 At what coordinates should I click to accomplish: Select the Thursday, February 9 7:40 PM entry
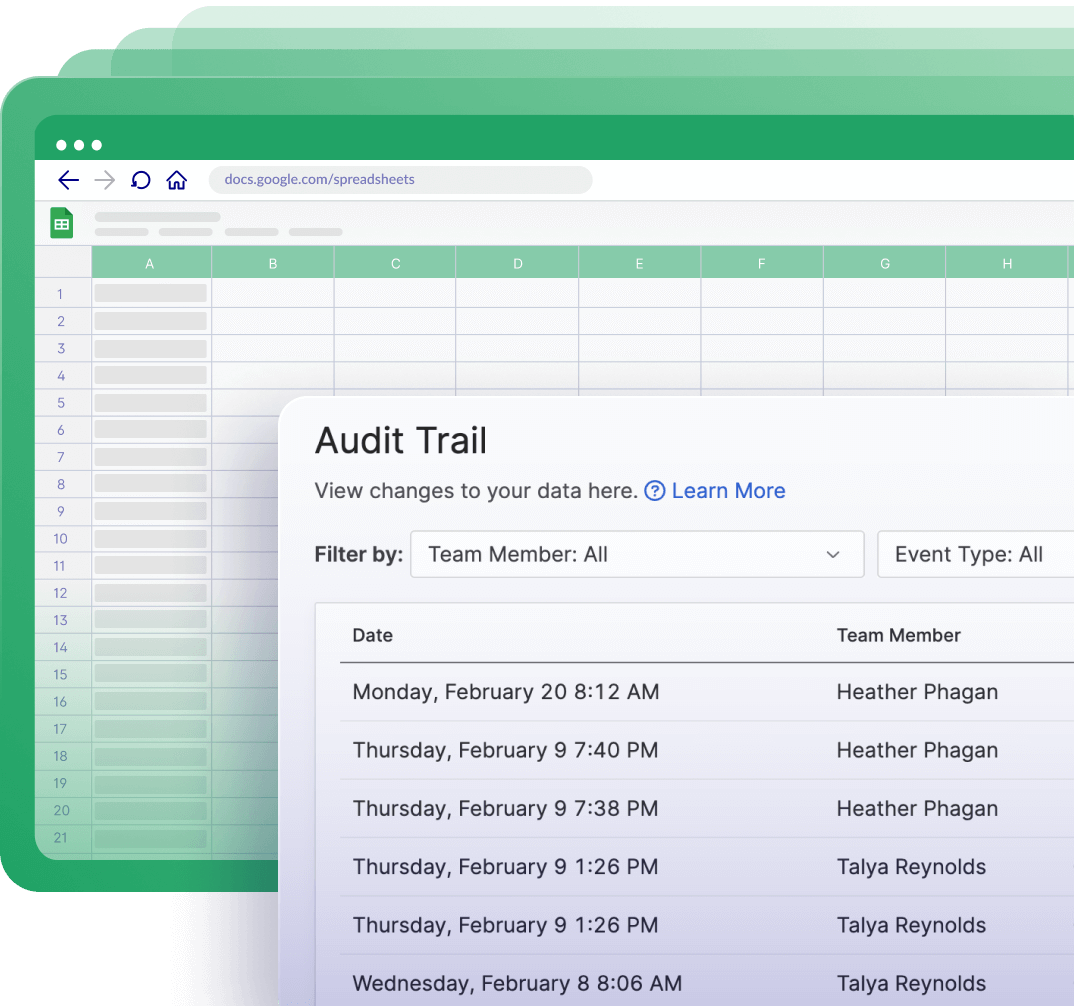click(505, 750)
